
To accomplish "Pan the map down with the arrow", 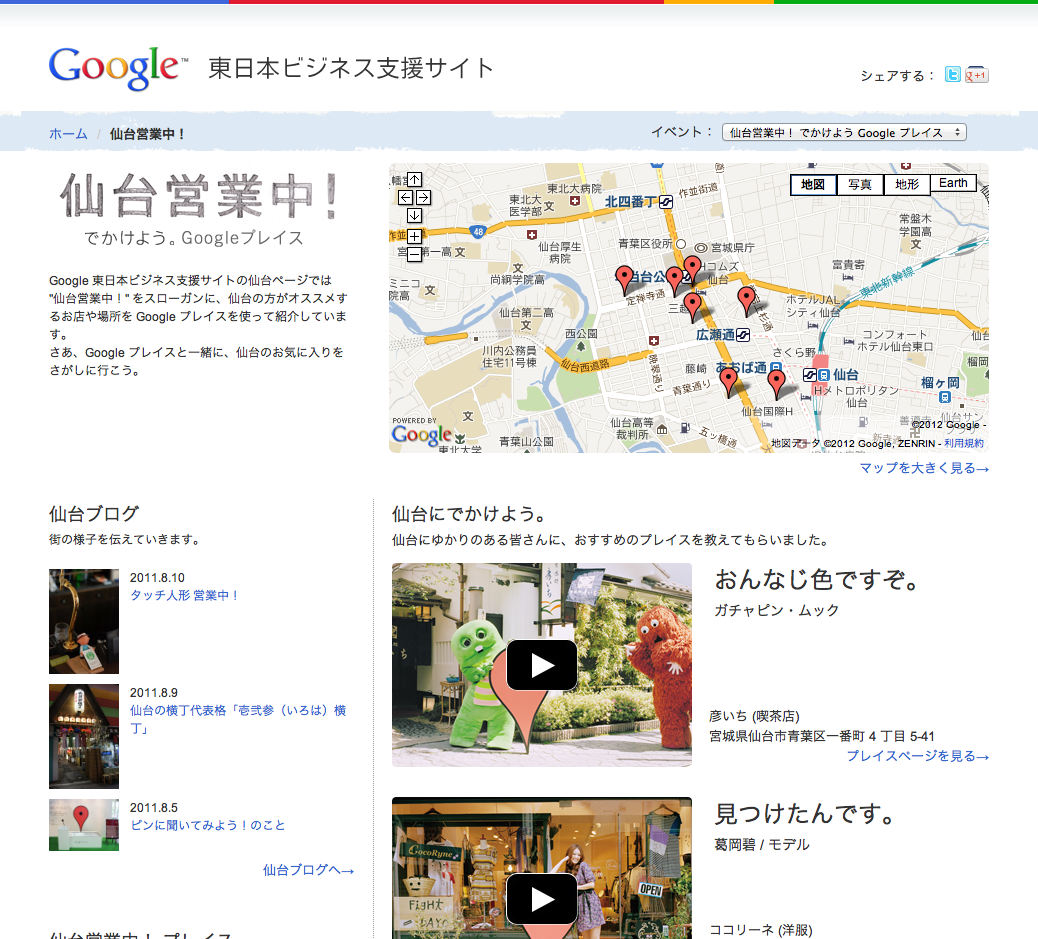I will [x=414, y=215].
